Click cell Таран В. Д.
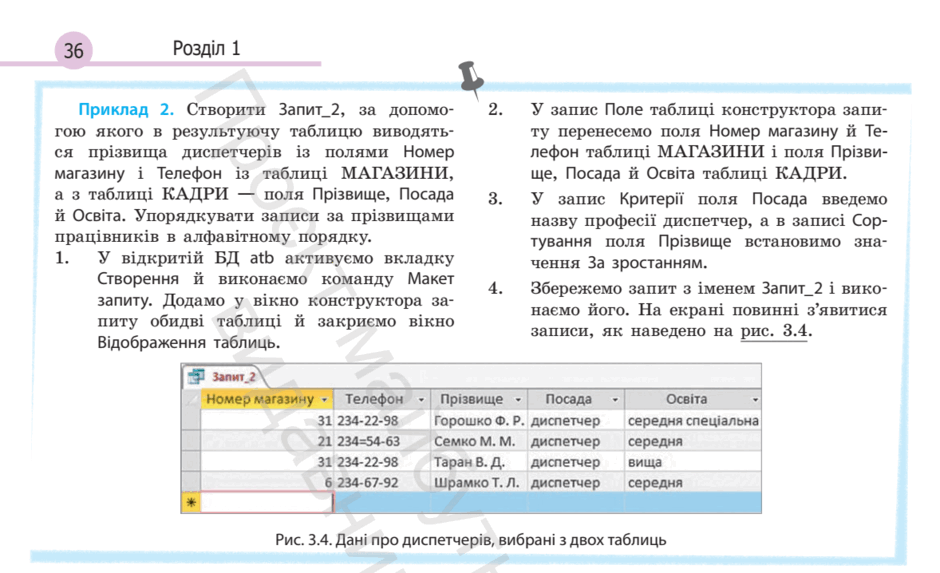Image resolution: width=940 pixels, height=573 pixels. 479,462
